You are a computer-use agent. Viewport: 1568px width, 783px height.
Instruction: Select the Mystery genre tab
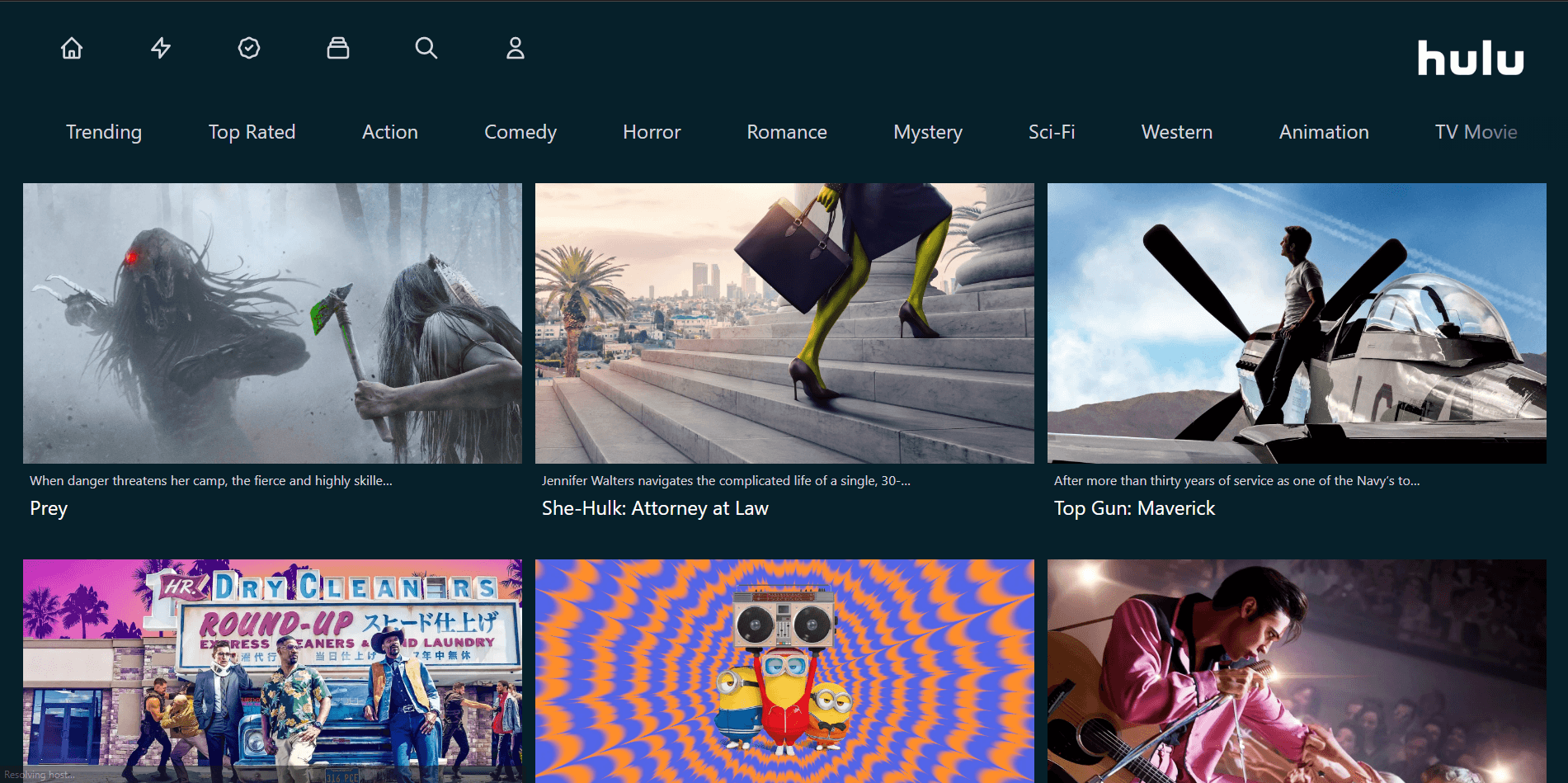tap(928, 132)
